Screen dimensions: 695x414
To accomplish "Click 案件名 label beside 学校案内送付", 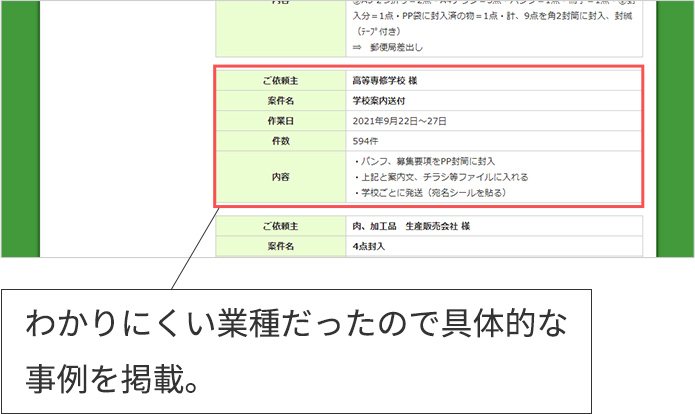I will coord(281,101).
